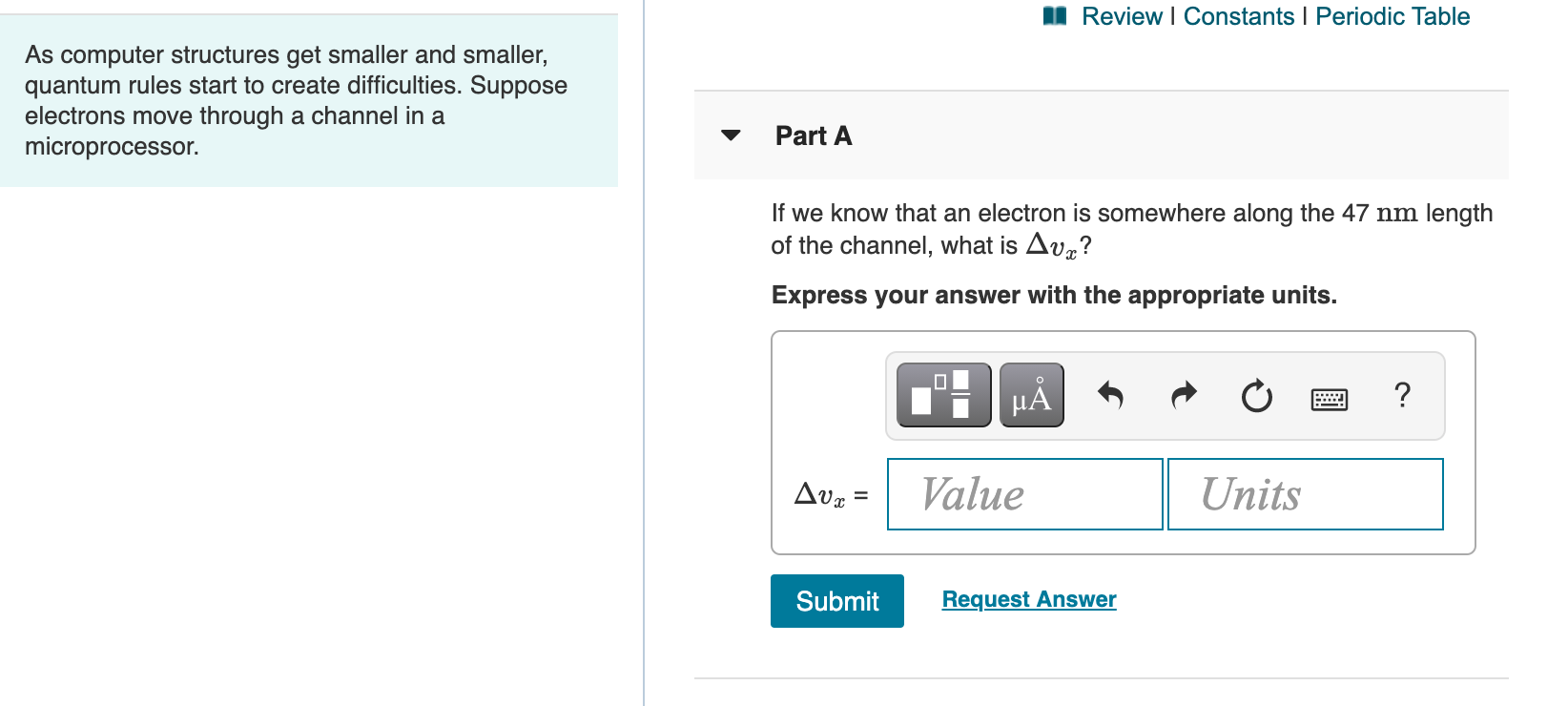Reset the answer with the circular reset icon
This screenshot has width=1568, height=706.
coord(1255,397)
